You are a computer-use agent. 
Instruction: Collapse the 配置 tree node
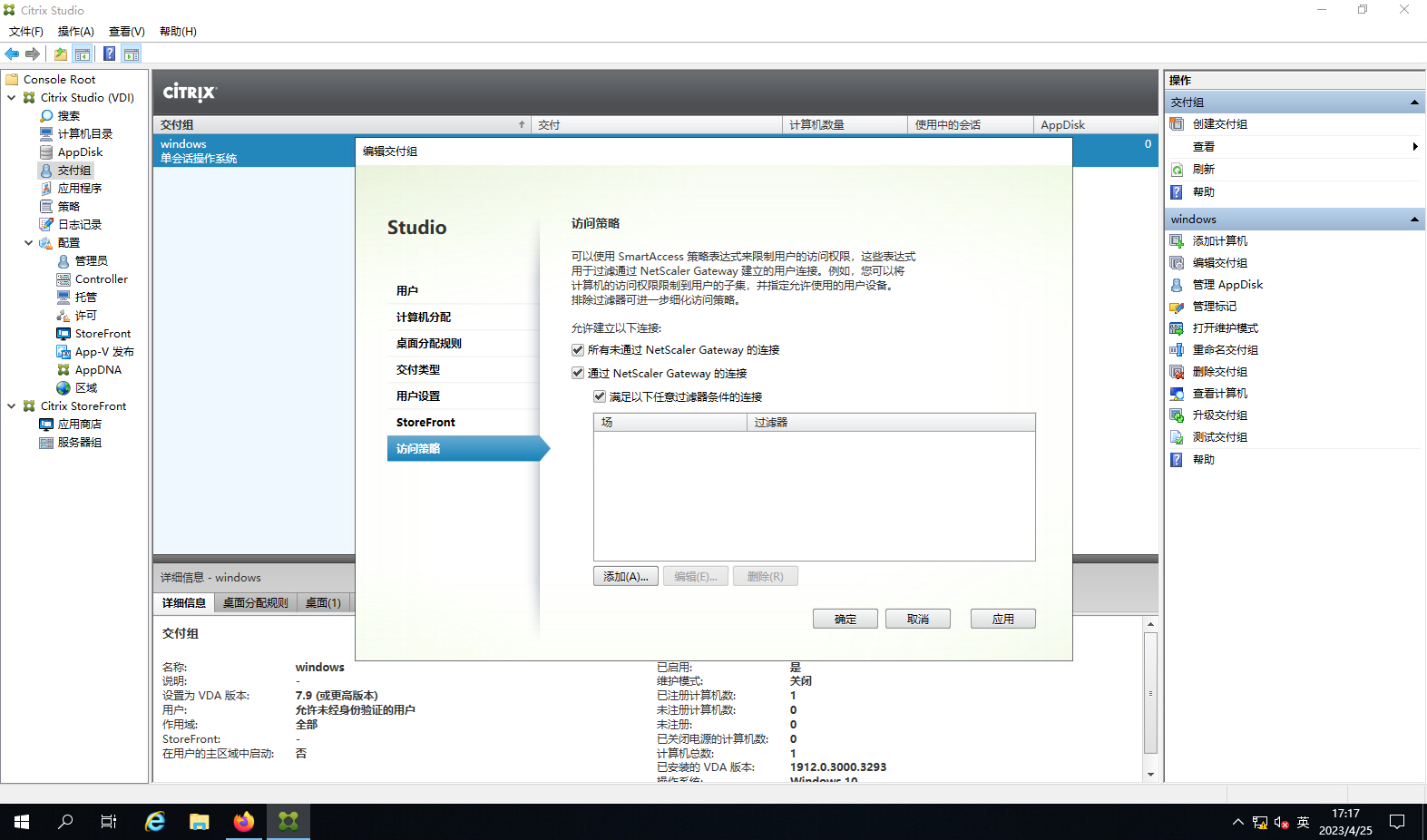28,243
